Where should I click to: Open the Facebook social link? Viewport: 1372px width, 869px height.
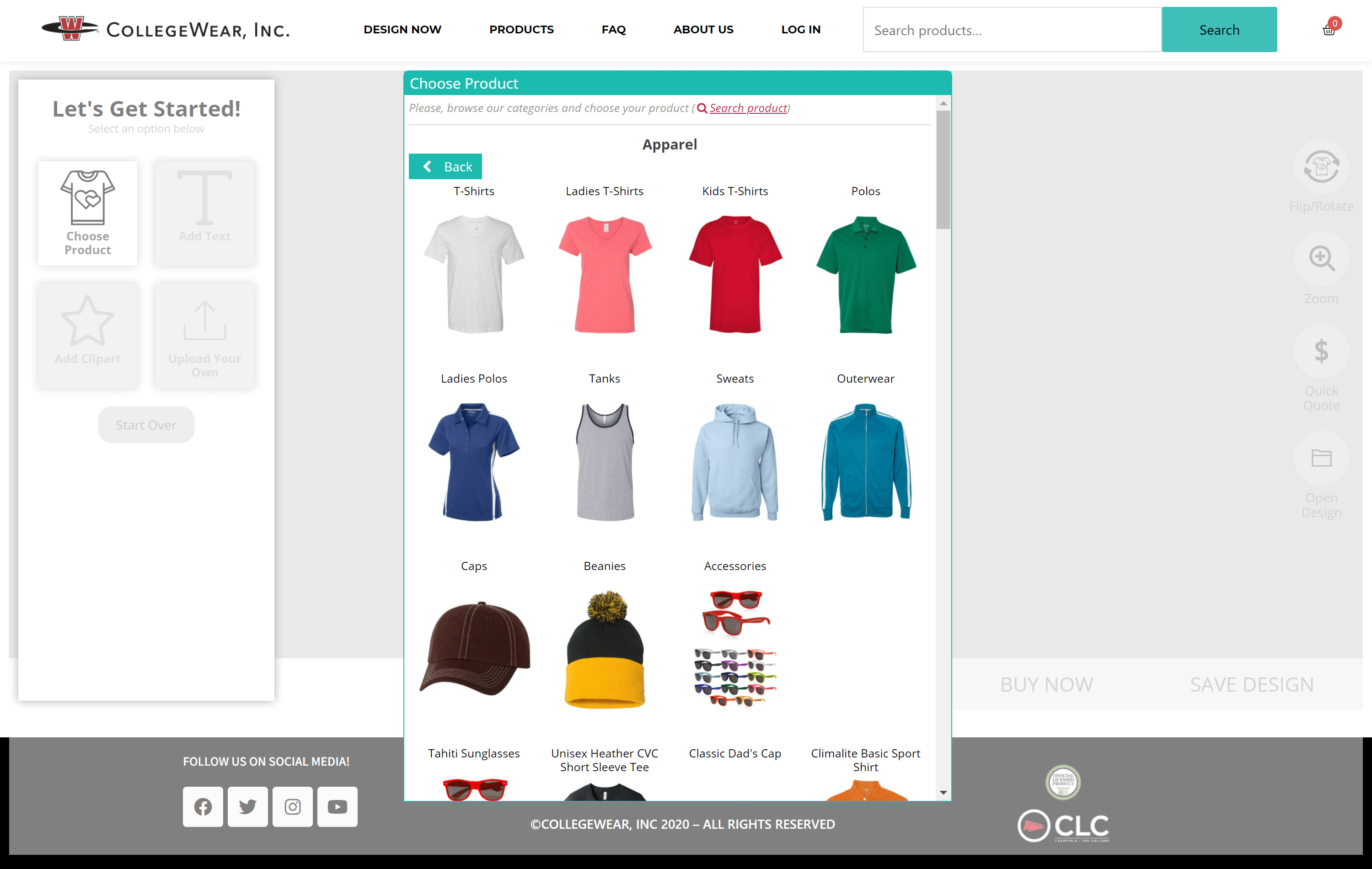coord(203,806)
